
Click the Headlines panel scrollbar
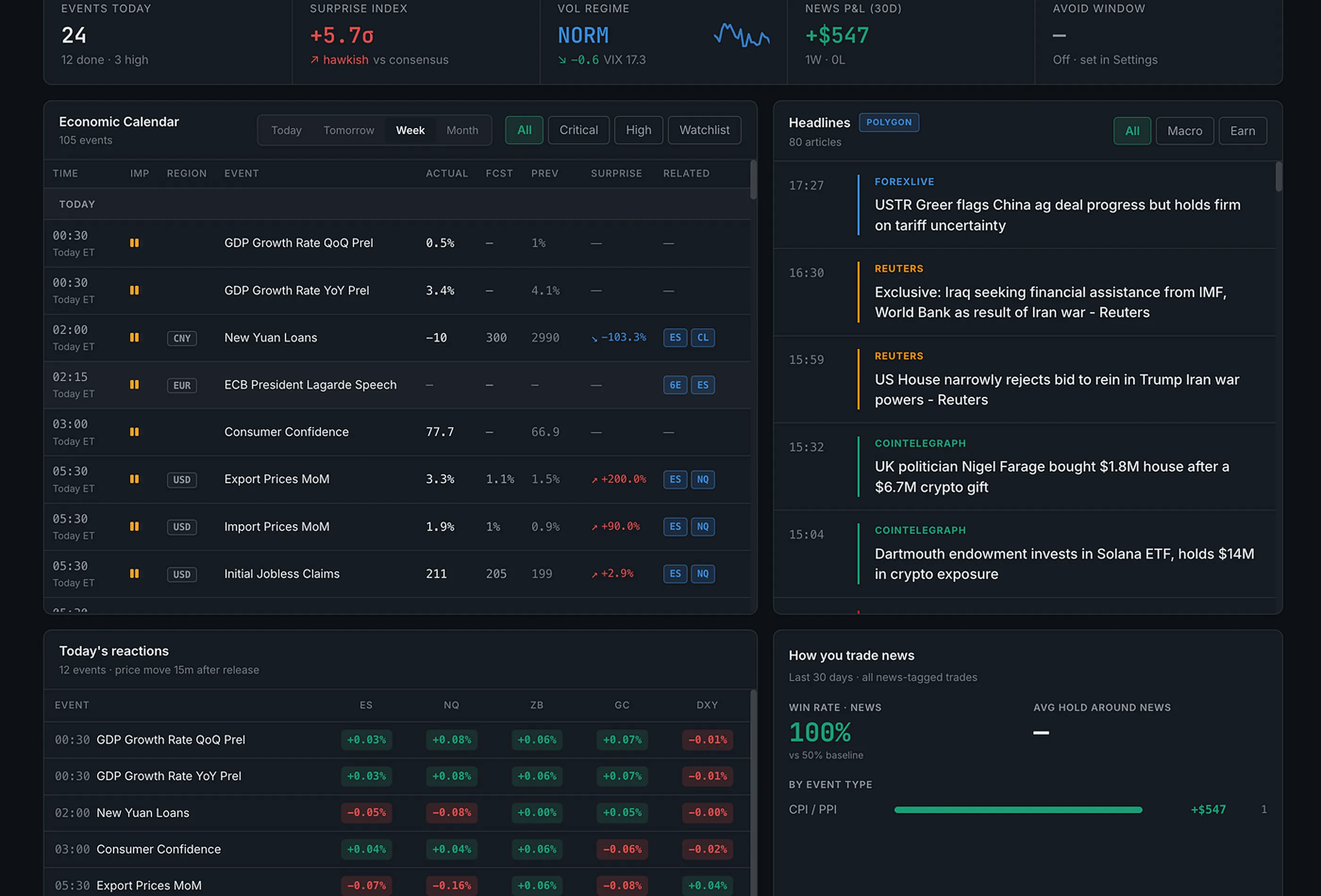point(1279,177)
